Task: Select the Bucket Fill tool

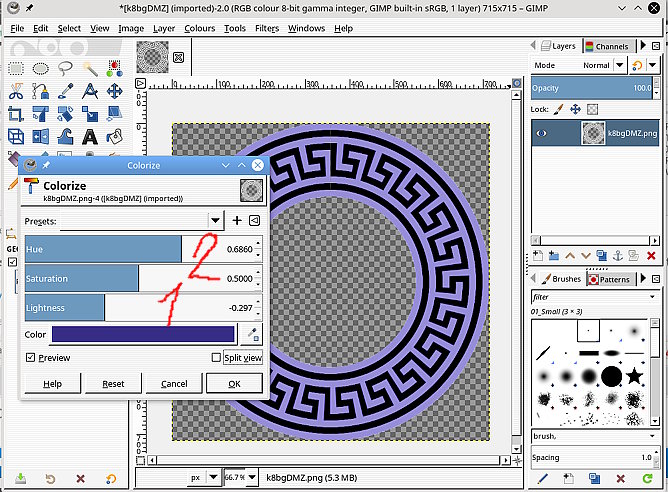Action: click(114, 137)
